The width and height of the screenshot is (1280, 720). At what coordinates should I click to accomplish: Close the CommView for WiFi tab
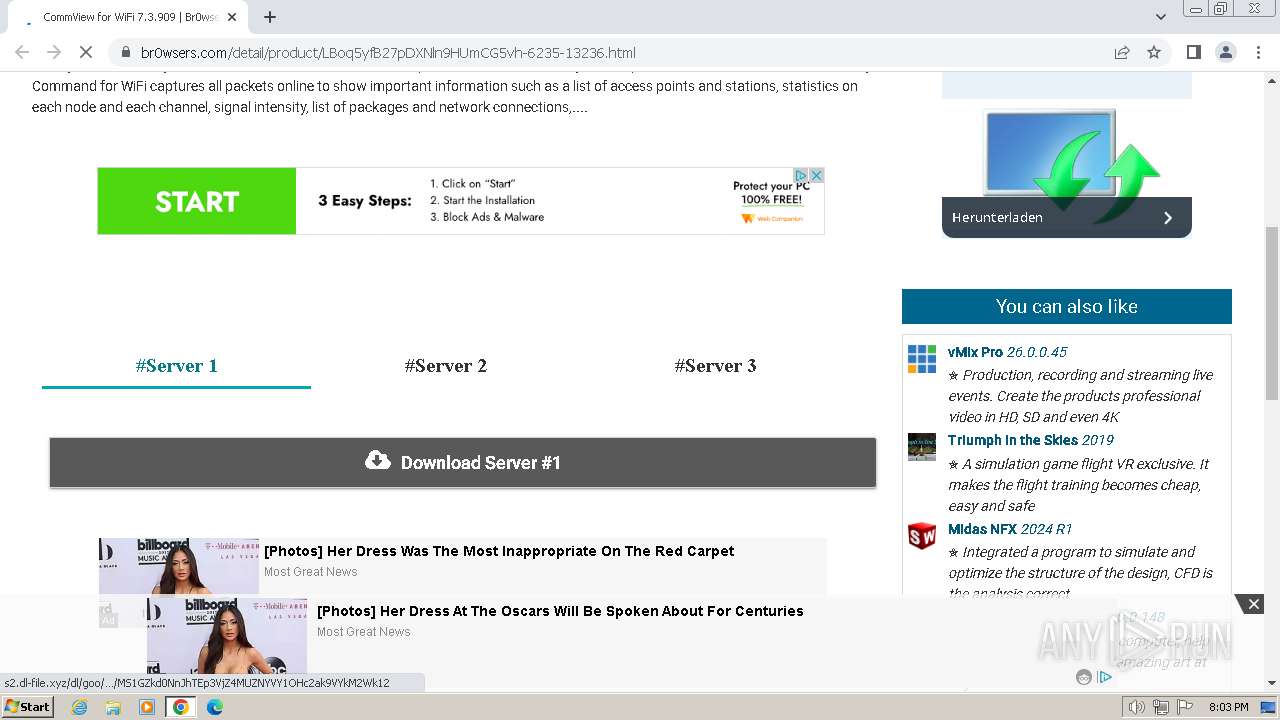(x=233, y=17)
